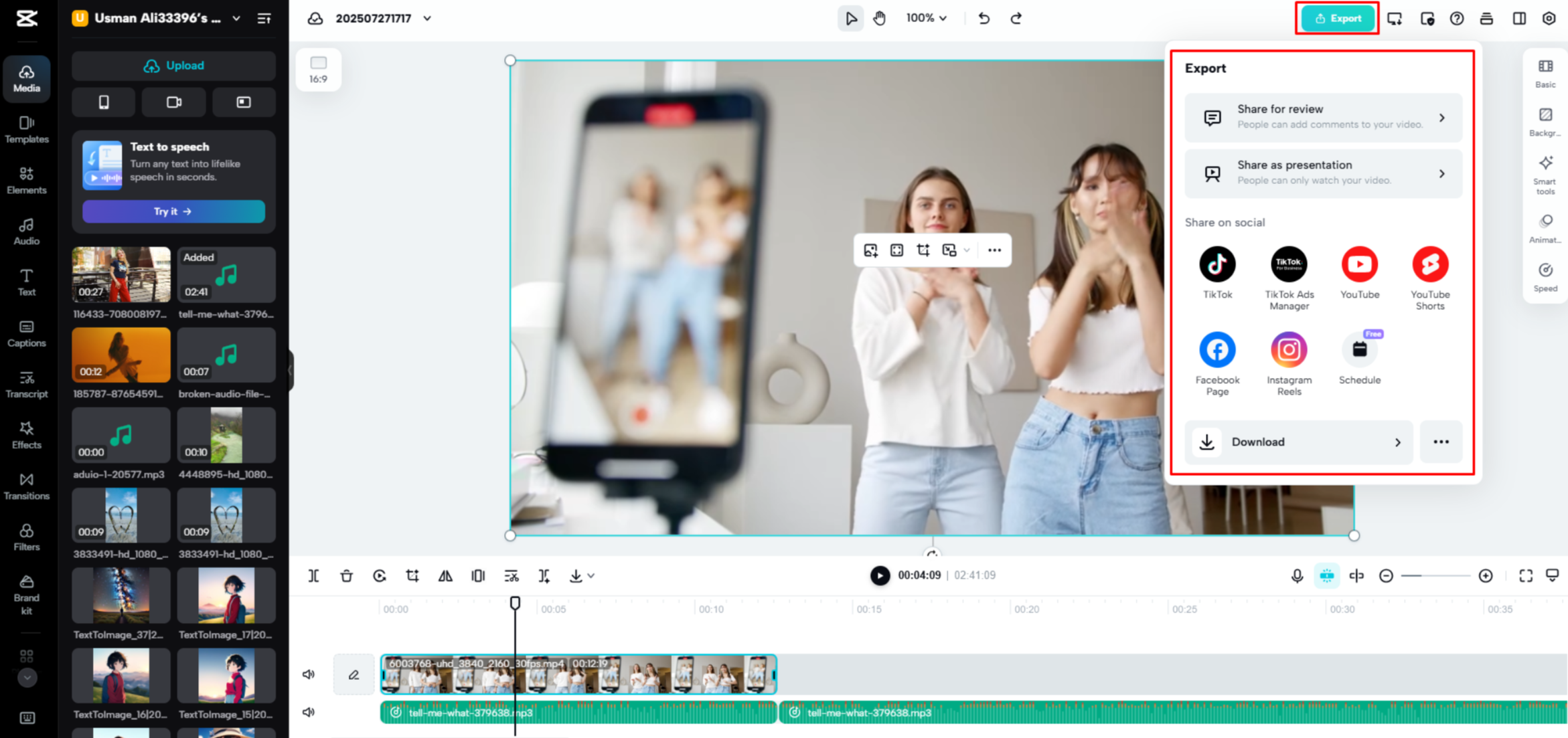Open the Transitions tab in sidebar

pos(26,486)
